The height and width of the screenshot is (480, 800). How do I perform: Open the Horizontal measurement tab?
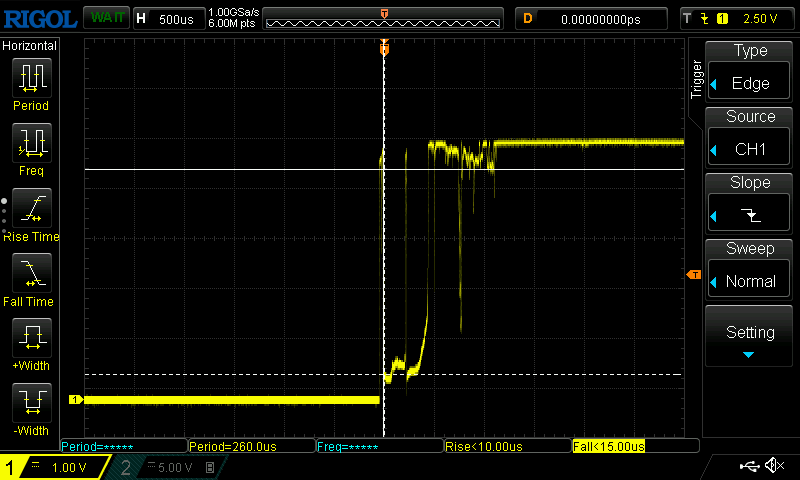click(x=30, y=46)
